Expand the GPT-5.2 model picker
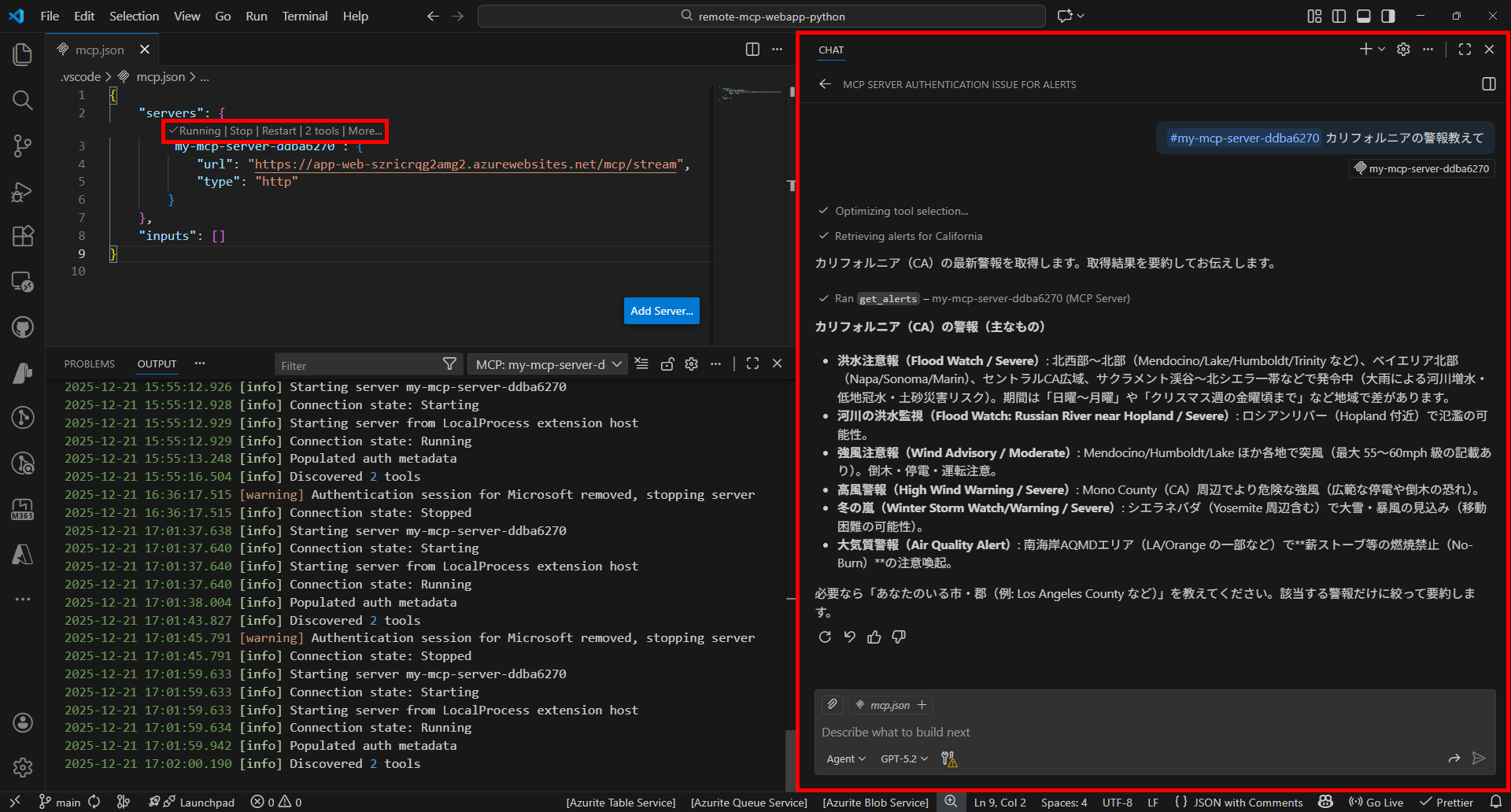Viewport: 1511px width, 812px height. (x=903, y=759)
